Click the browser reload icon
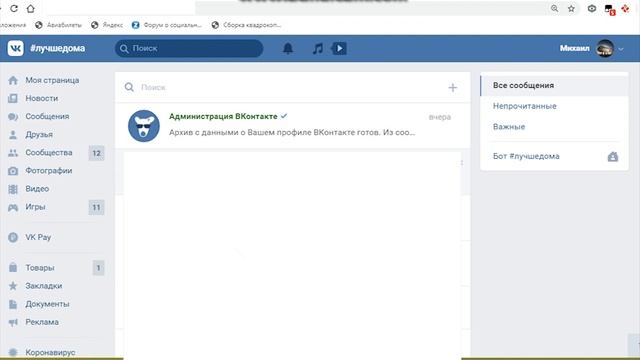 (x=14, y=8)
